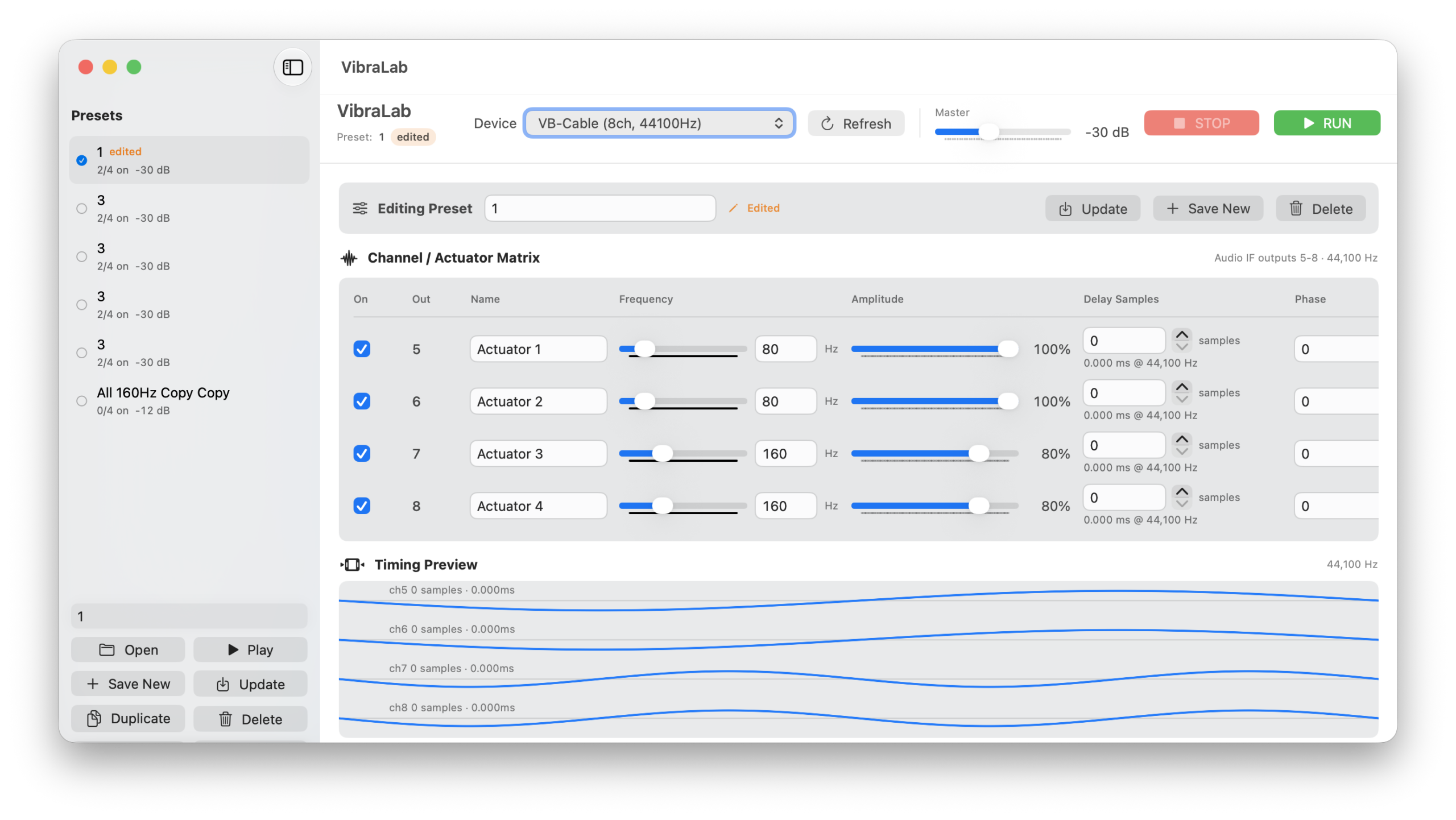Click the sidebar Update button
Image resolution: width=1456 pixels, height=820 pixels.
click(x=250, y=684)
